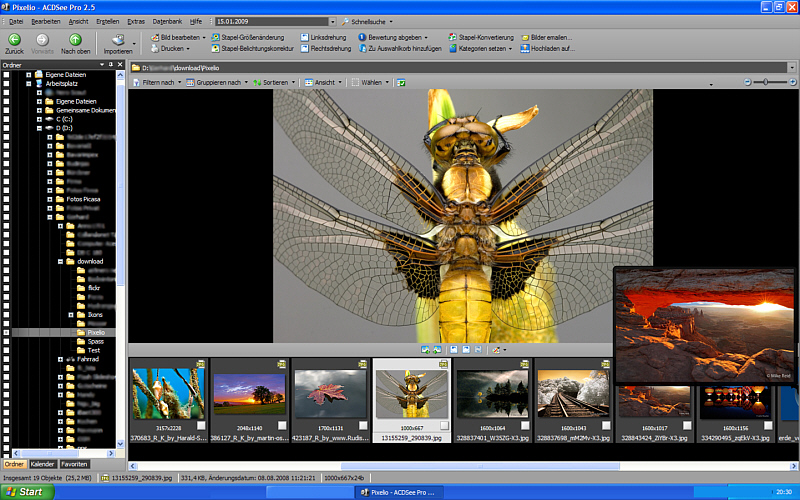Open the Sortieren dropdown
Viewport: 800px width, 500px height.
pos(277,82)
